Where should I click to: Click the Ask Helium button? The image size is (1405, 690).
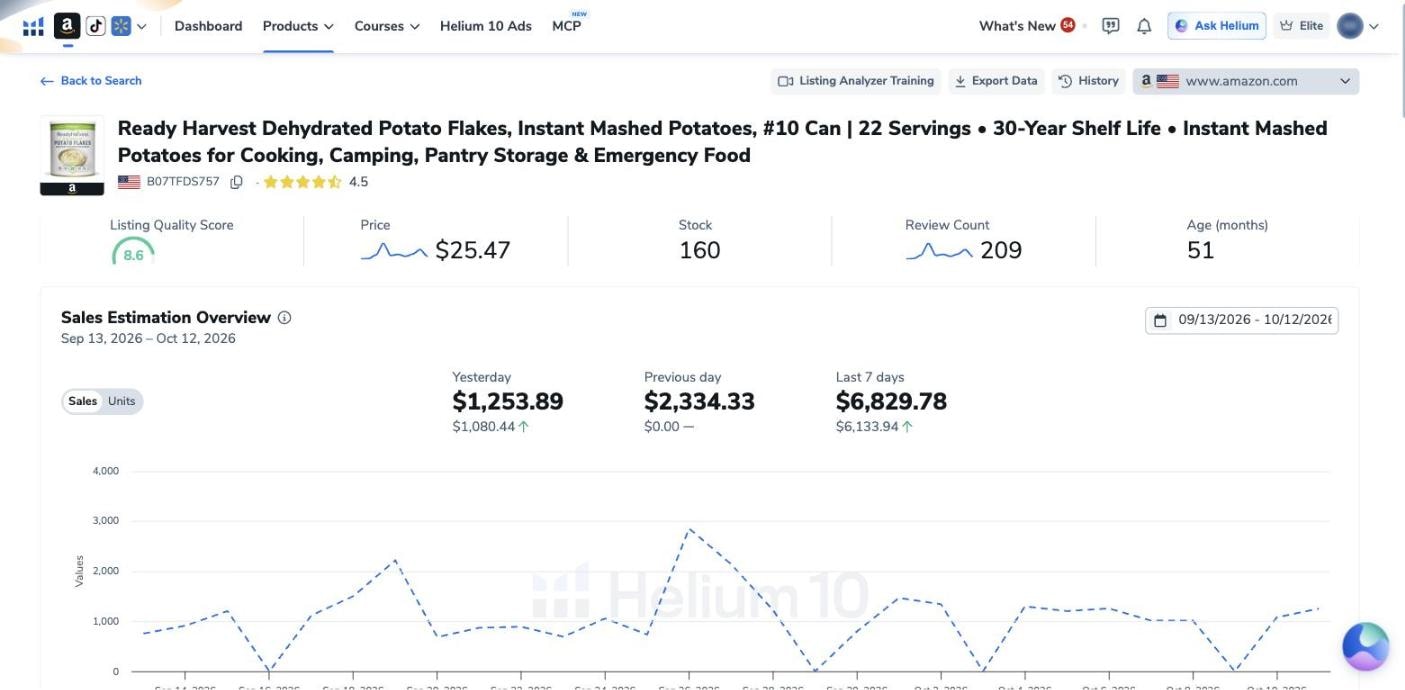(1216, 26)
